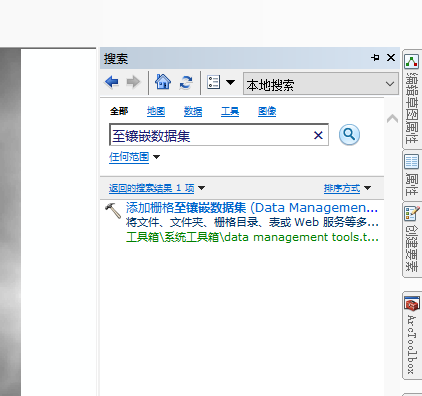The height and width of the screenshot is (396, 422).
Task: Open the 创建要素 side tab
Action: click(412, 239)
